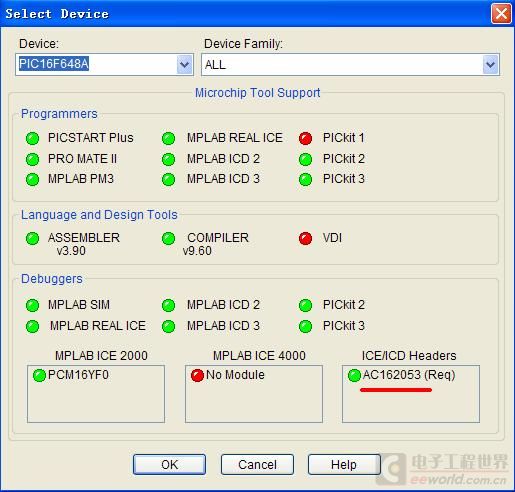Viewport: 515px width, 492px height.
Task: Click the MPLAB SIM label
Action: (79, 305)
